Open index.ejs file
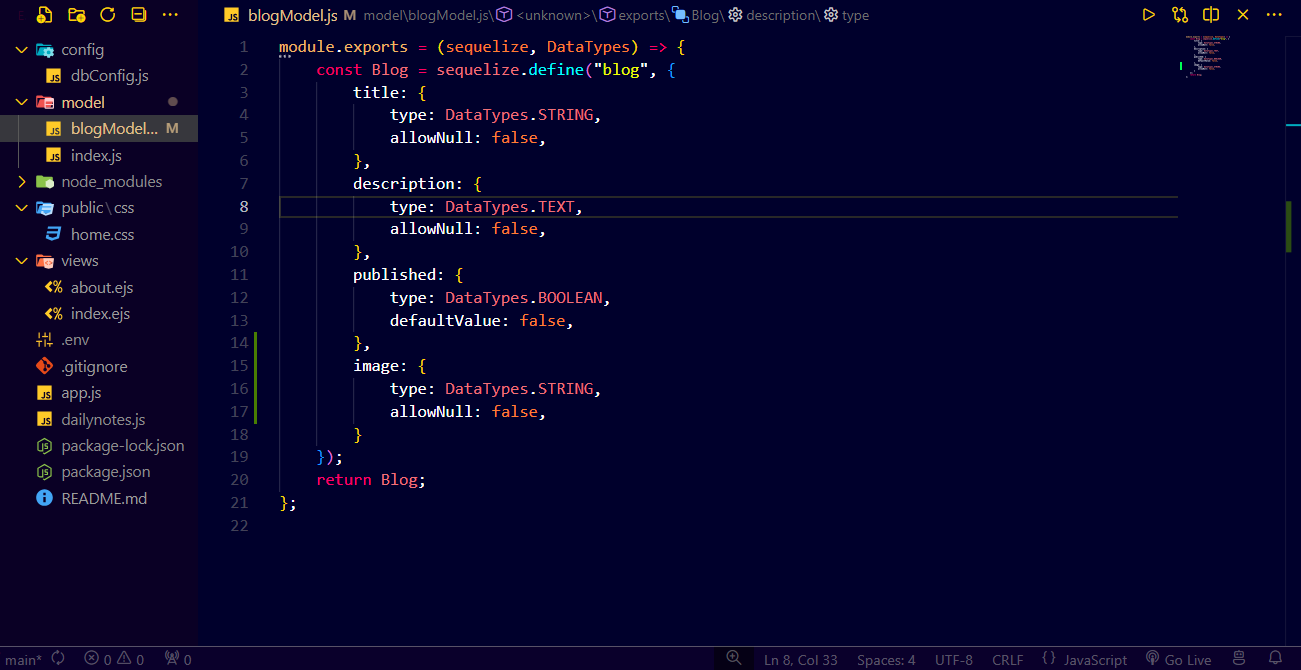Image resolution: width=1301 pixels, height=670 pixels. [x=99, y=313]
